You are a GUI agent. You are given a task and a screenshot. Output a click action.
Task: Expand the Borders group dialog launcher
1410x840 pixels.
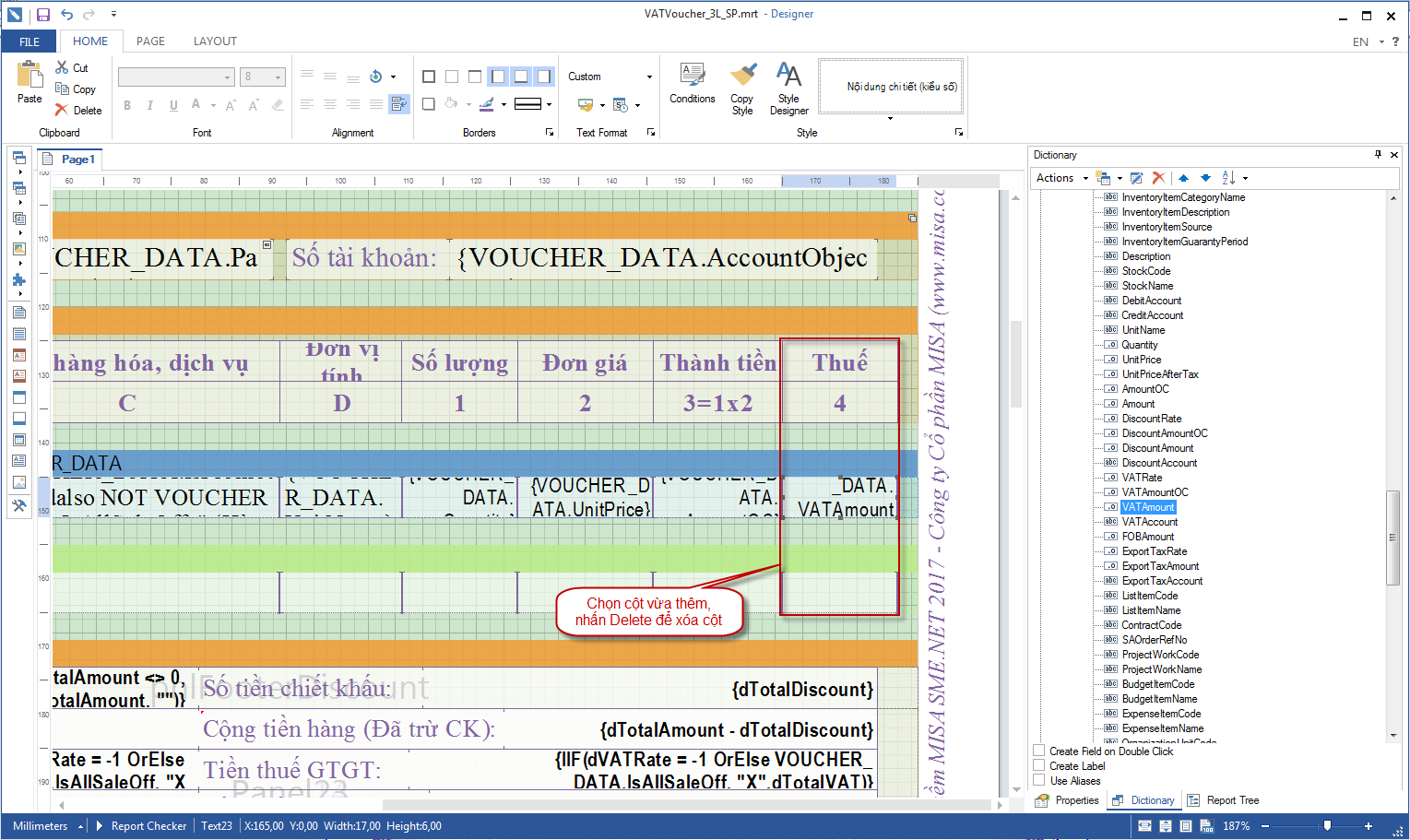point(550,133)
